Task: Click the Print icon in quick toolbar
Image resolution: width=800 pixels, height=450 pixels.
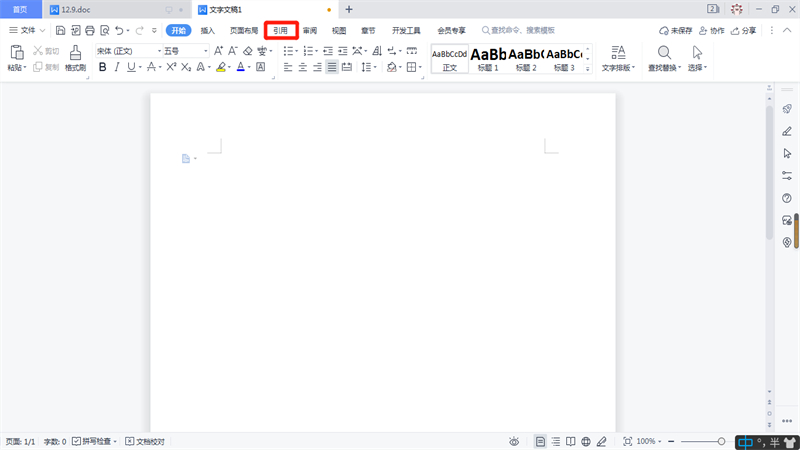Action: [90, 31]
